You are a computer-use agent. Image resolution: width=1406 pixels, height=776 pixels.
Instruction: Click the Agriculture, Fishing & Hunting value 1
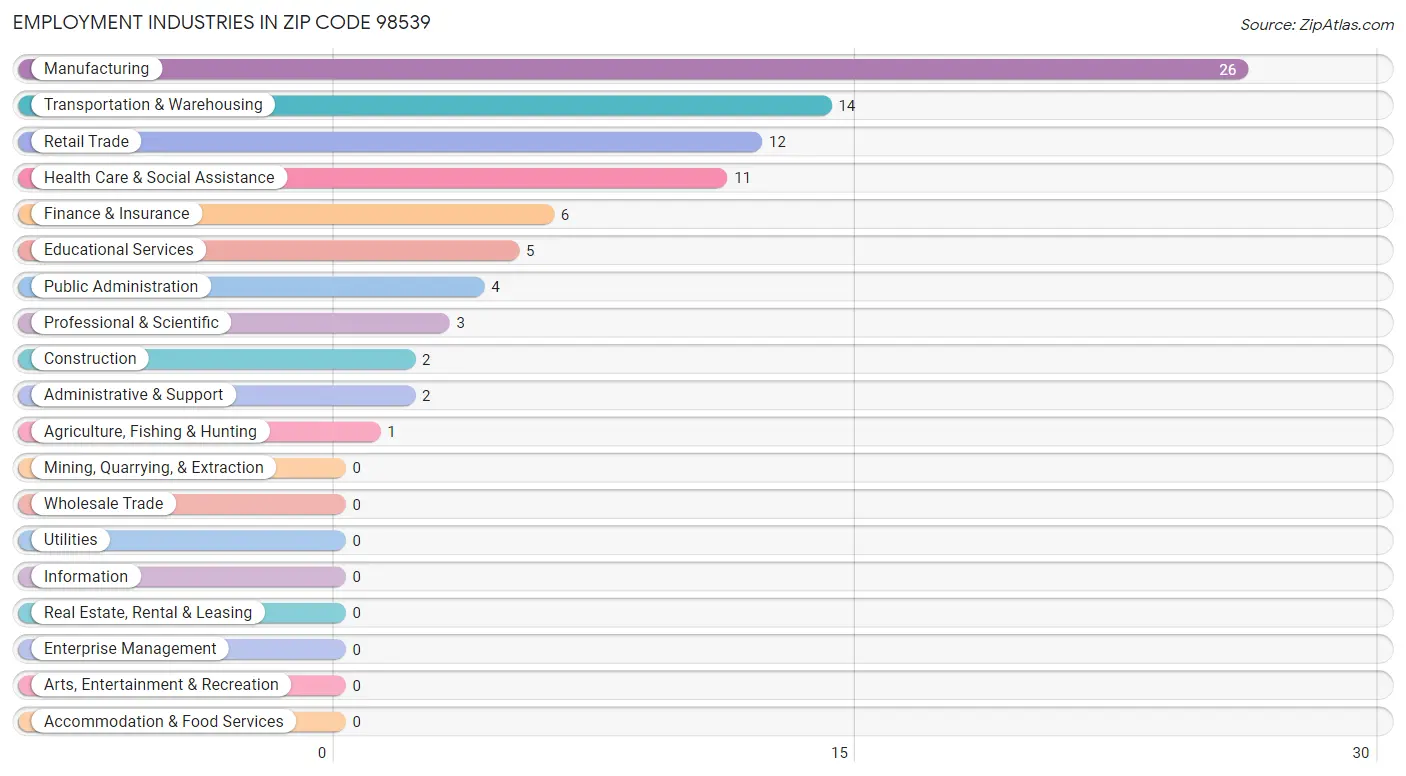tap(391, 433)
